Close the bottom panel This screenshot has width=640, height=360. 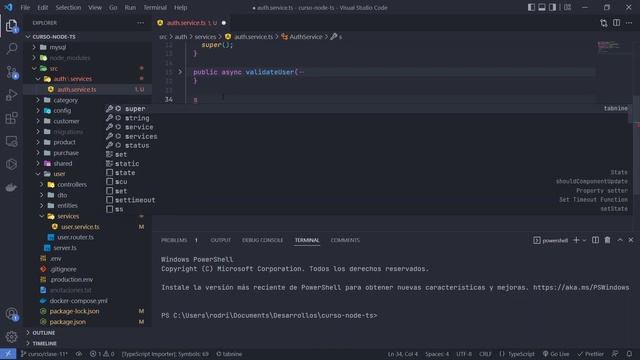(631, 240)
